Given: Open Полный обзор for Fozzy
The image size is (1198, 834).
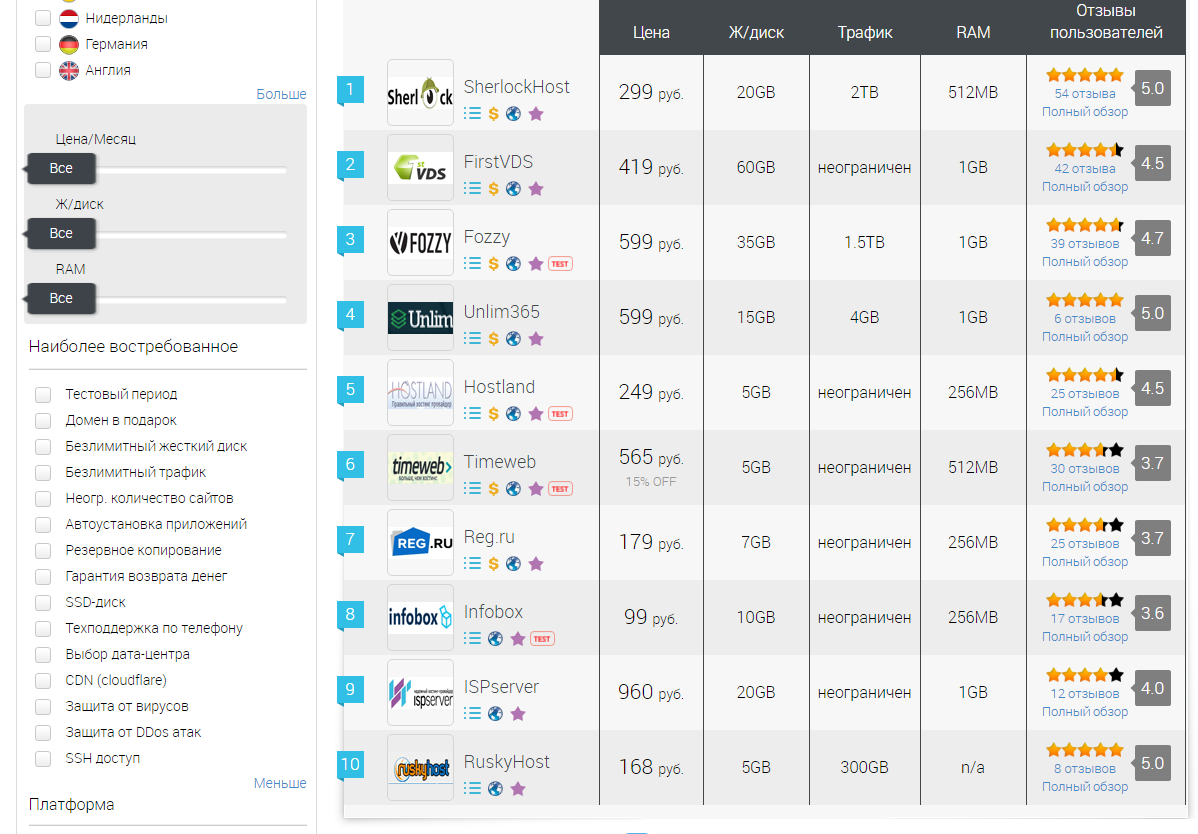Looking at the screenshot, I should [1085, 261].
